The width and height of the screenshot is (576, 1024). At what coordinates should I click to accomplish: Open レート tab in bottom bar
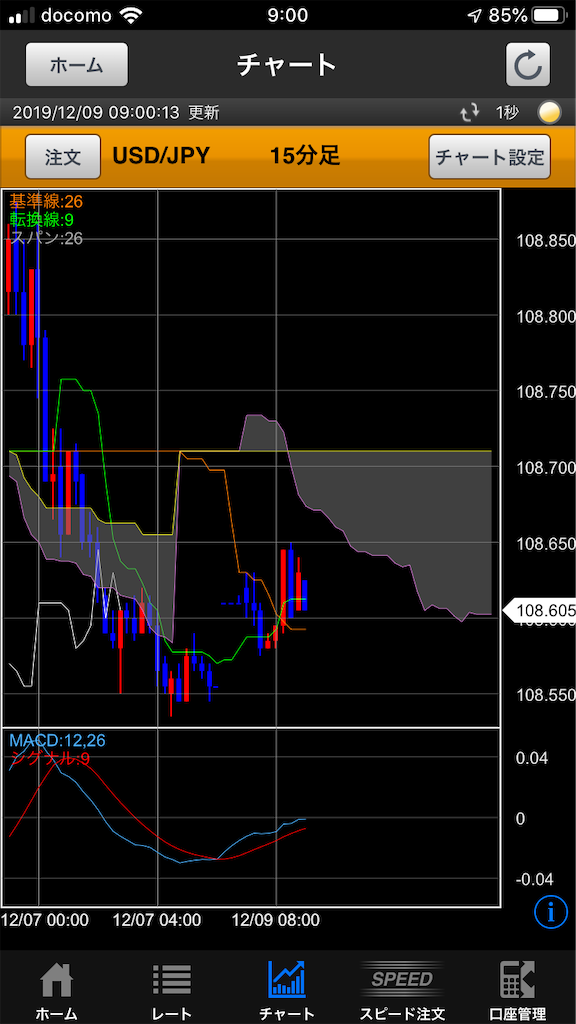tap(171, 990)
